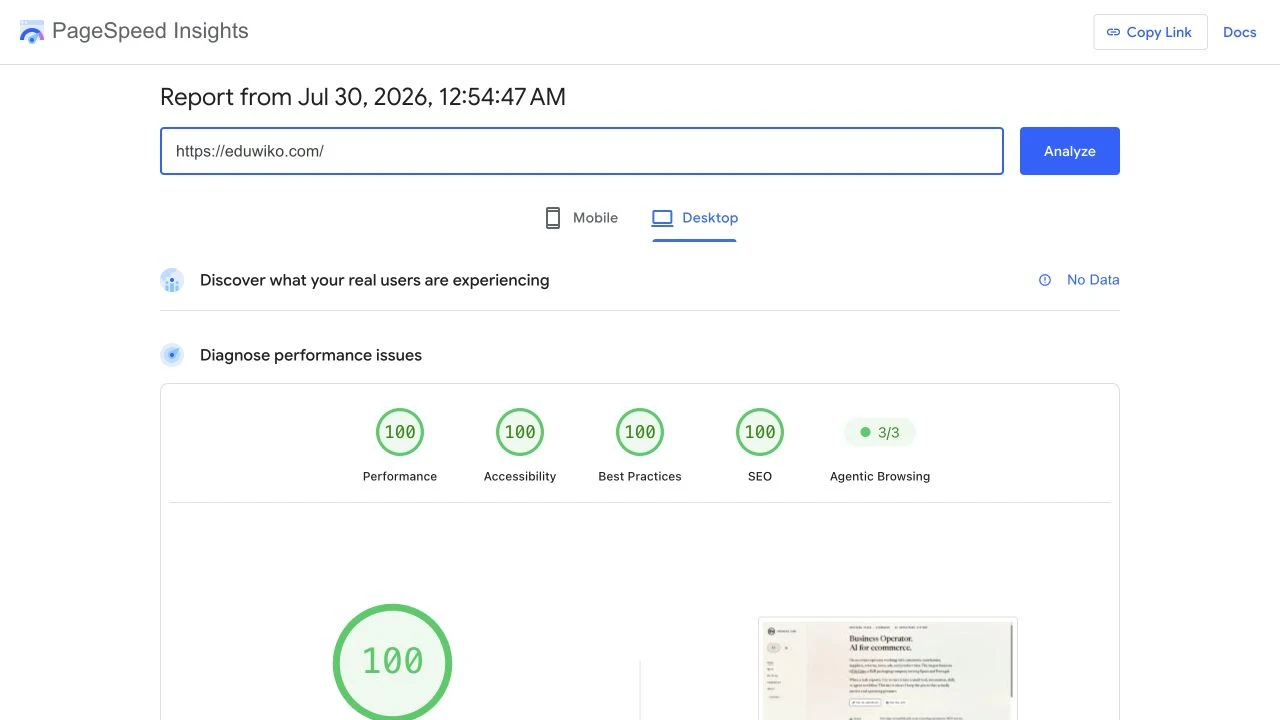Click the diagnose performance section icon
Image resolution: width=1280 pixels, height=720 pixels.
pos(172,355)
